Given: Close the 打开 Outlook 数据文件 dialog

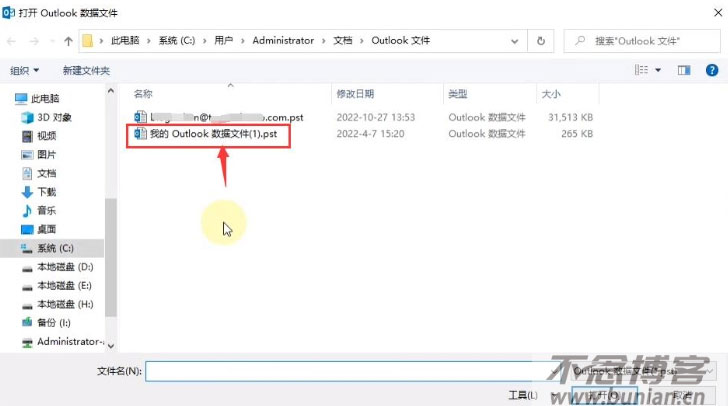Looking at the screenshot, I should (718, 13).
